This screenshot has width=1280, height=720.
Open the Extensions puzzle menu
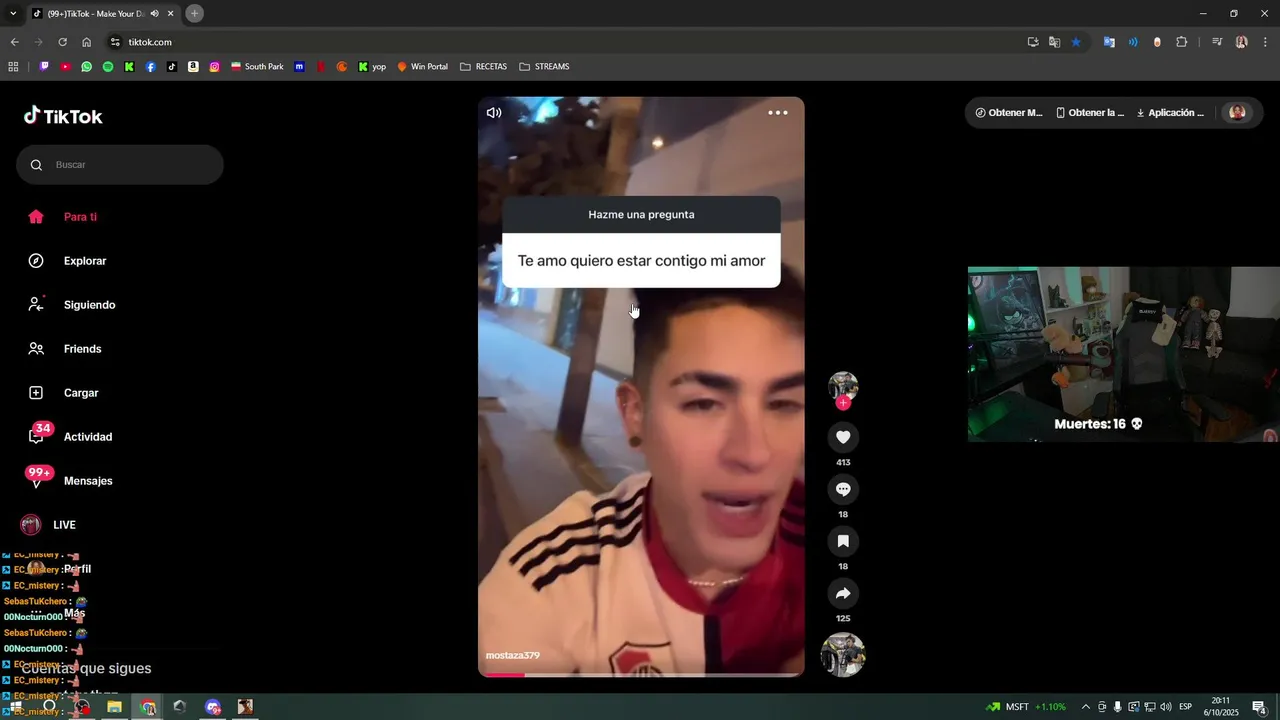pos(1181,42)
